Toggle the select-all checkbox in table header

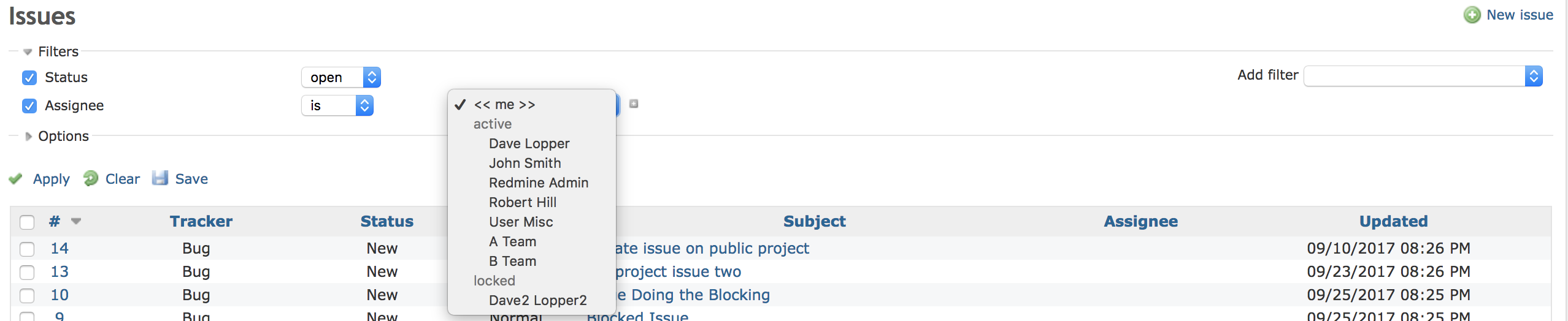click(x=27, y=222)
